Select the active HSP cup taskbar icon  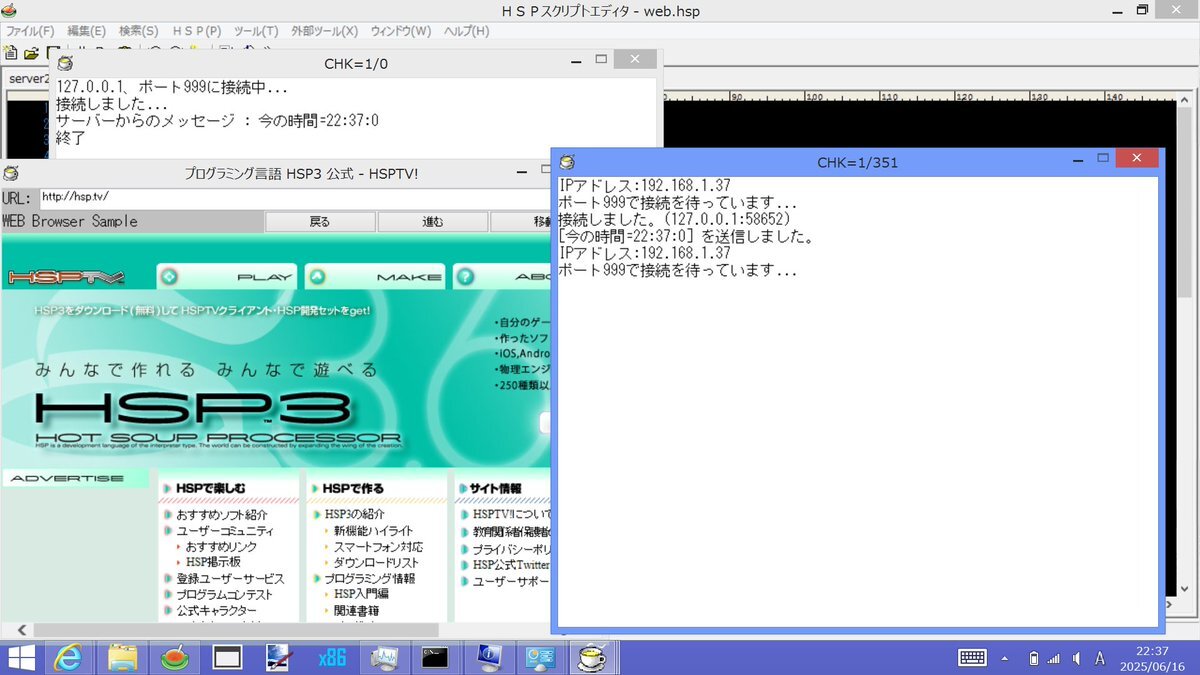click(x=594, y=657)
